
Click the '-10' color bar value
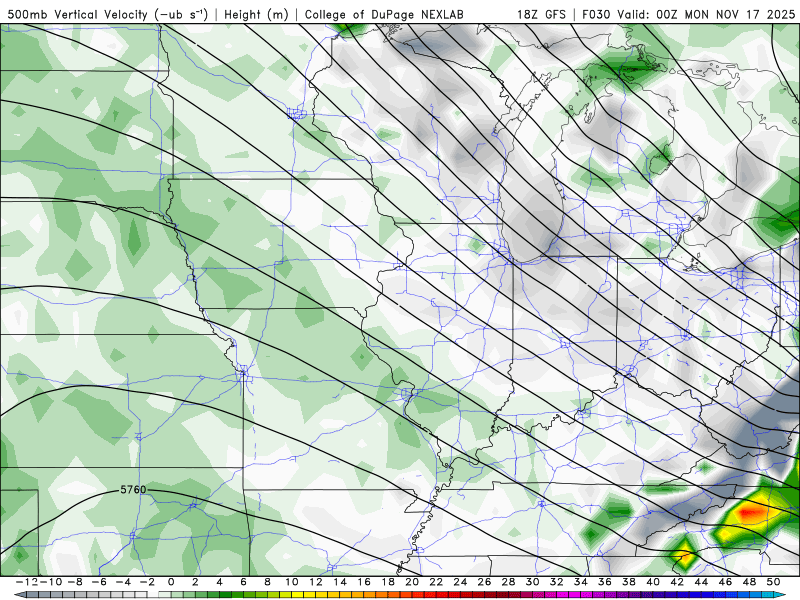point(49,582)
